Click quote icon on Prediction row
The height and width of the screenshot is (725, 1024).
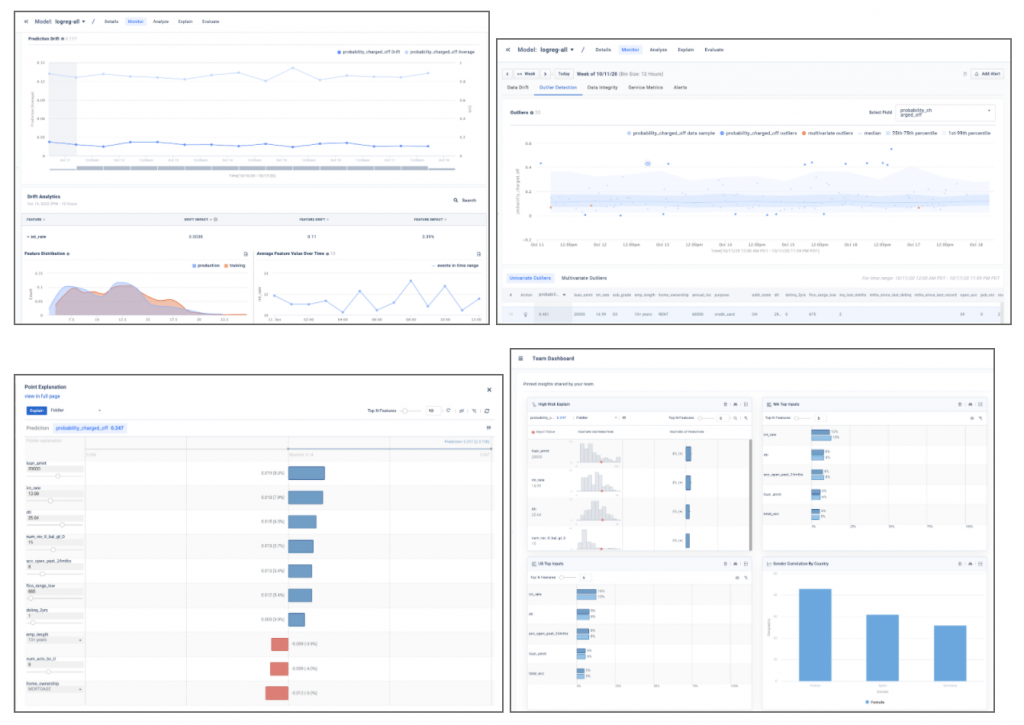(488, 428)
